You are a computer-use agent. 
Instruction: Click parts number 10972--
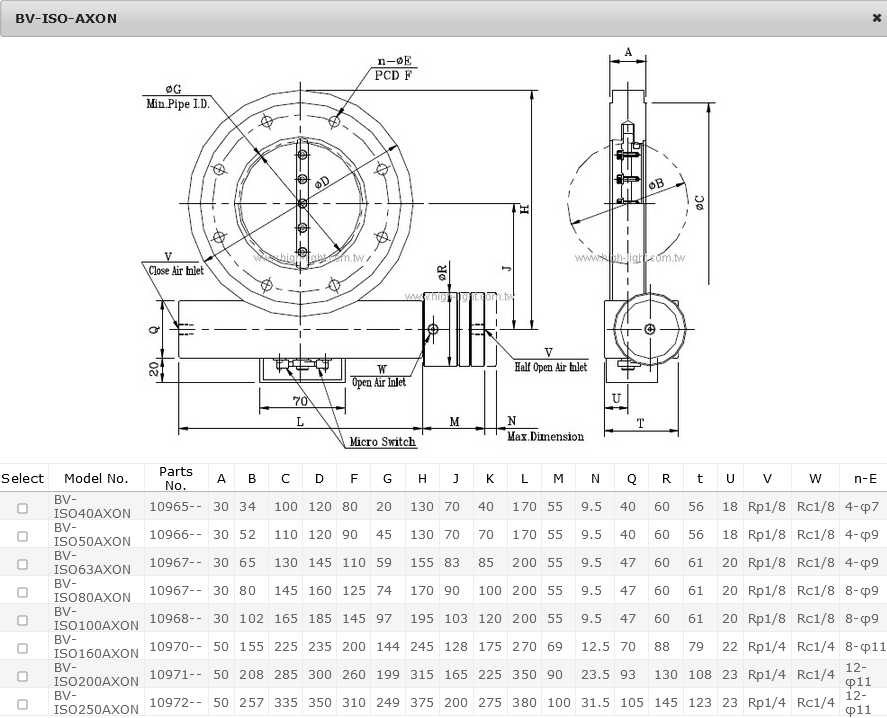[x=175, y=703]
